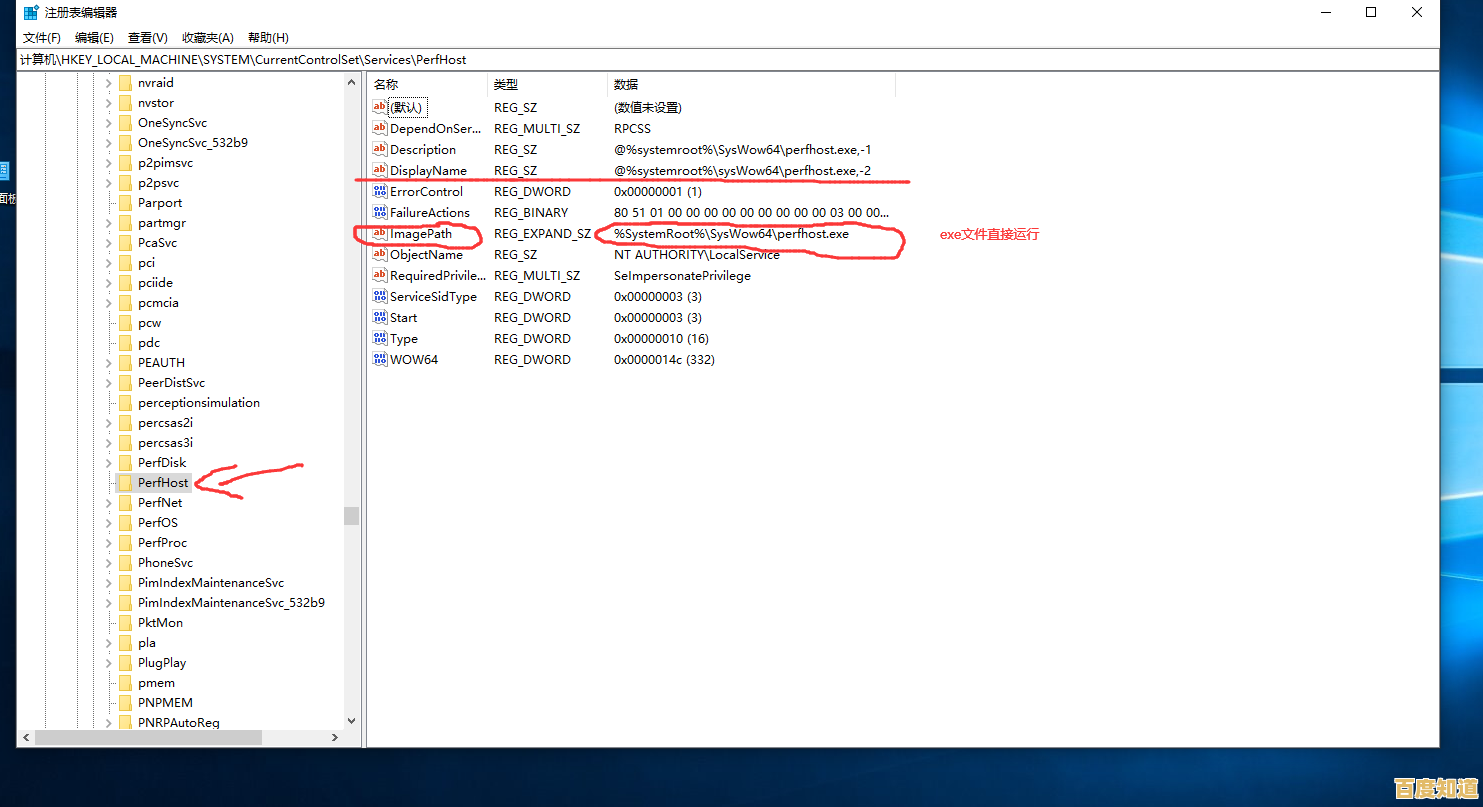The height and width of the screenshot is (807, 1483).
Task: Click the FailureActions binary value icon
Action: pos(379,213)
